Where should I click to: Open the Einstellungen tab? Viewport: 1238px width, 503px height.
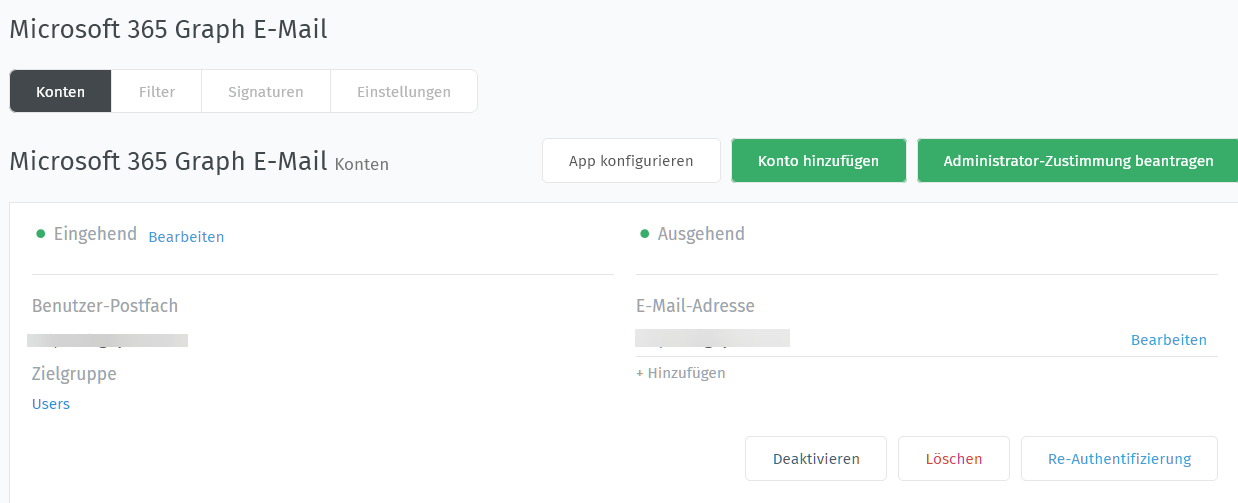[404, 92]
